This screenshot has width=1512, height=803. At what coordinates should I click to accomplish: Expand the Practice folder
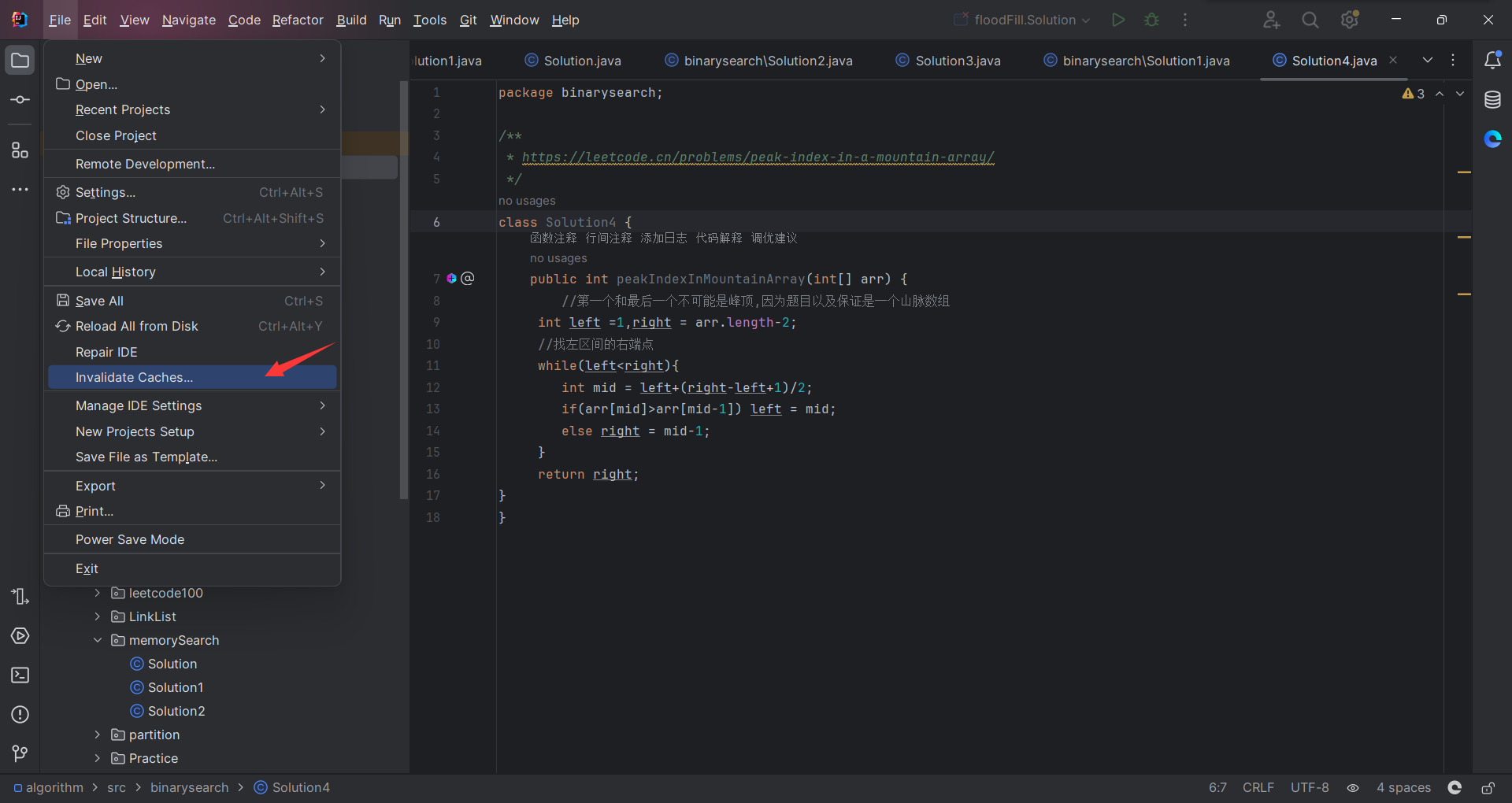[98, 758]
